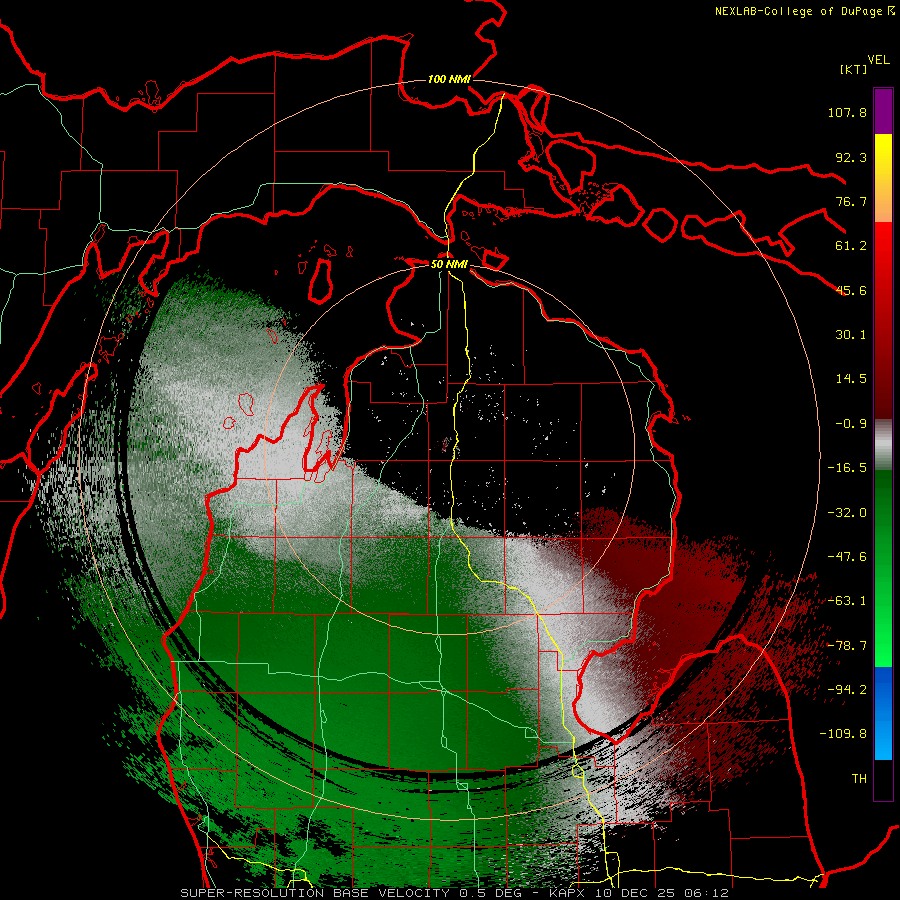Click the gray near-zero segment of color bar
The height and width of the screenshot is (900, 900).
(x=883, y=445)
